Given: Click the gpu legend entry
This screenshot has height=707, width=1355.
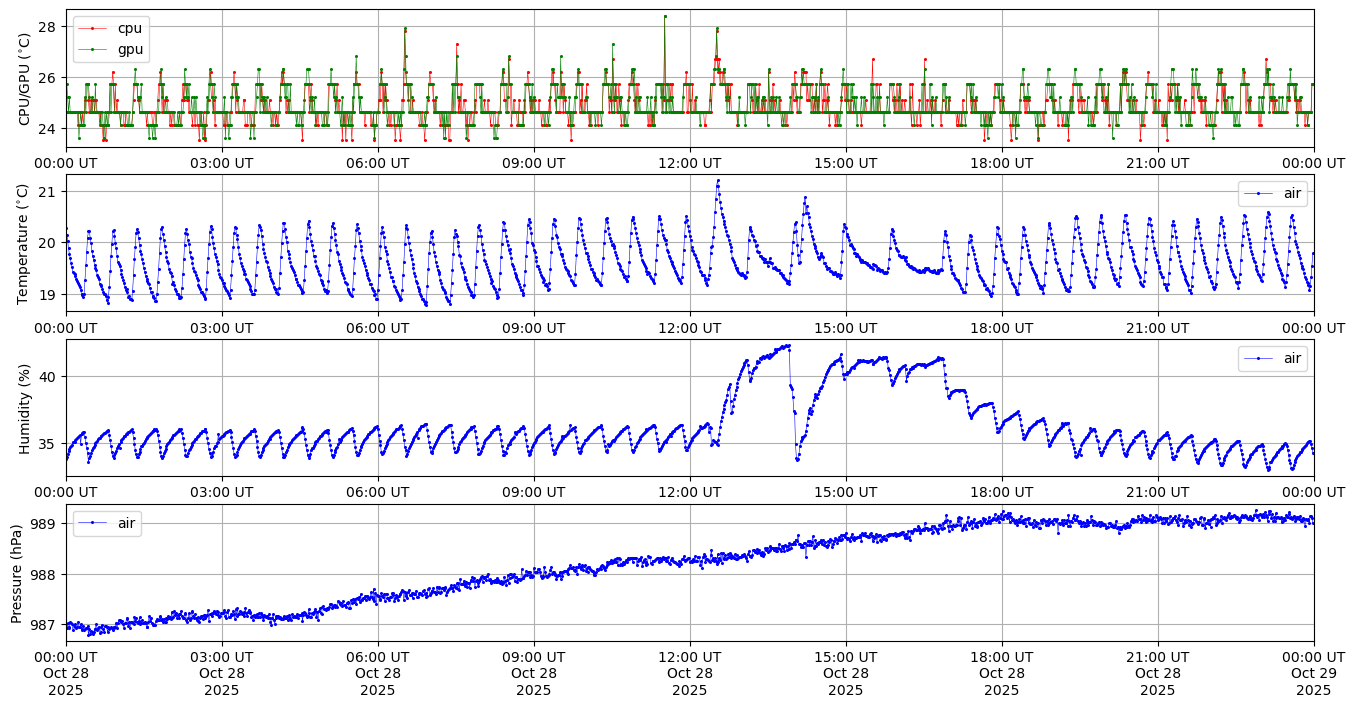Looking at the screenshot, I should (130, 48).
